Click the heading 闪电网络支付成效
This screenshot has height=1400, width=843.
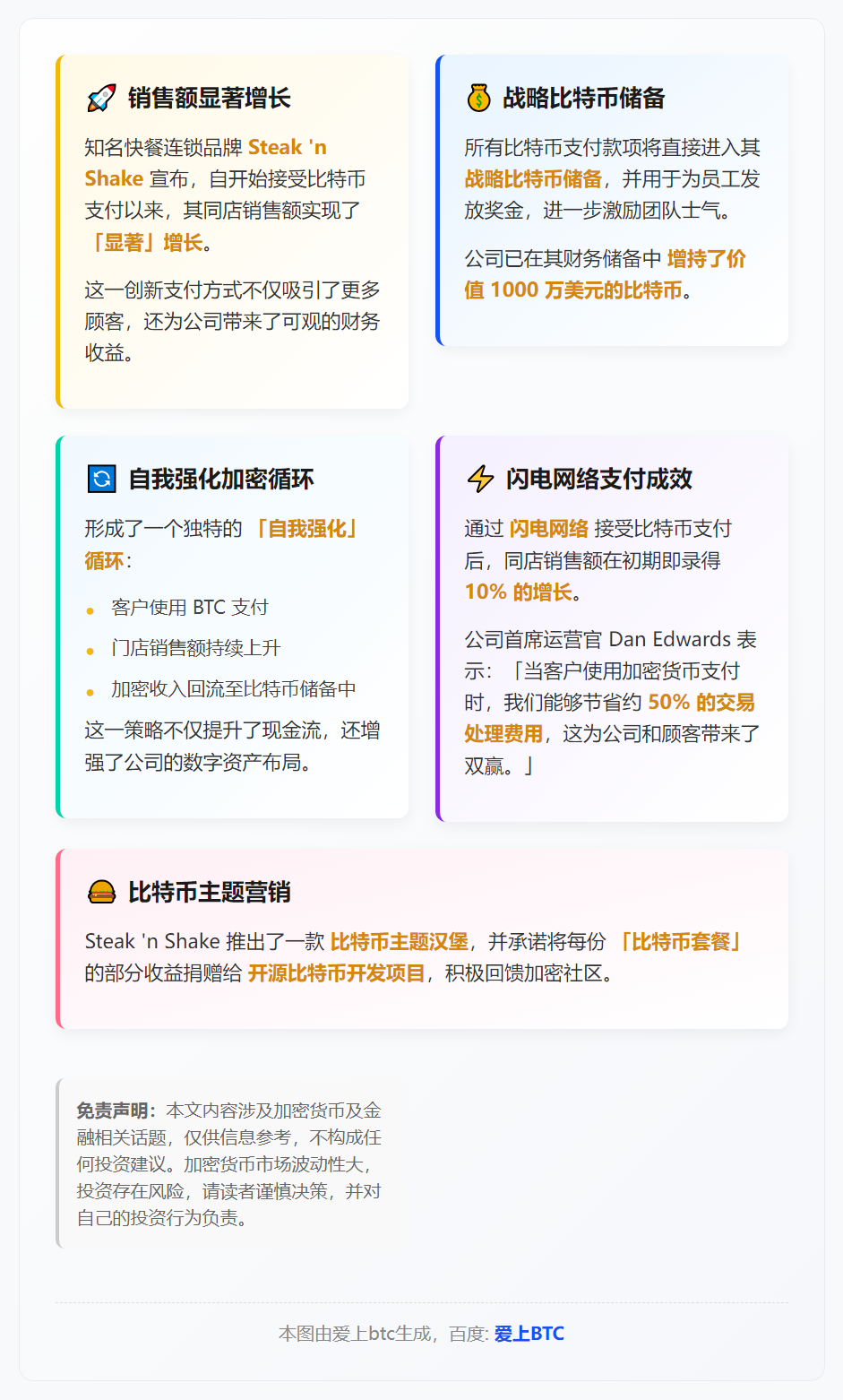[598, 479]
